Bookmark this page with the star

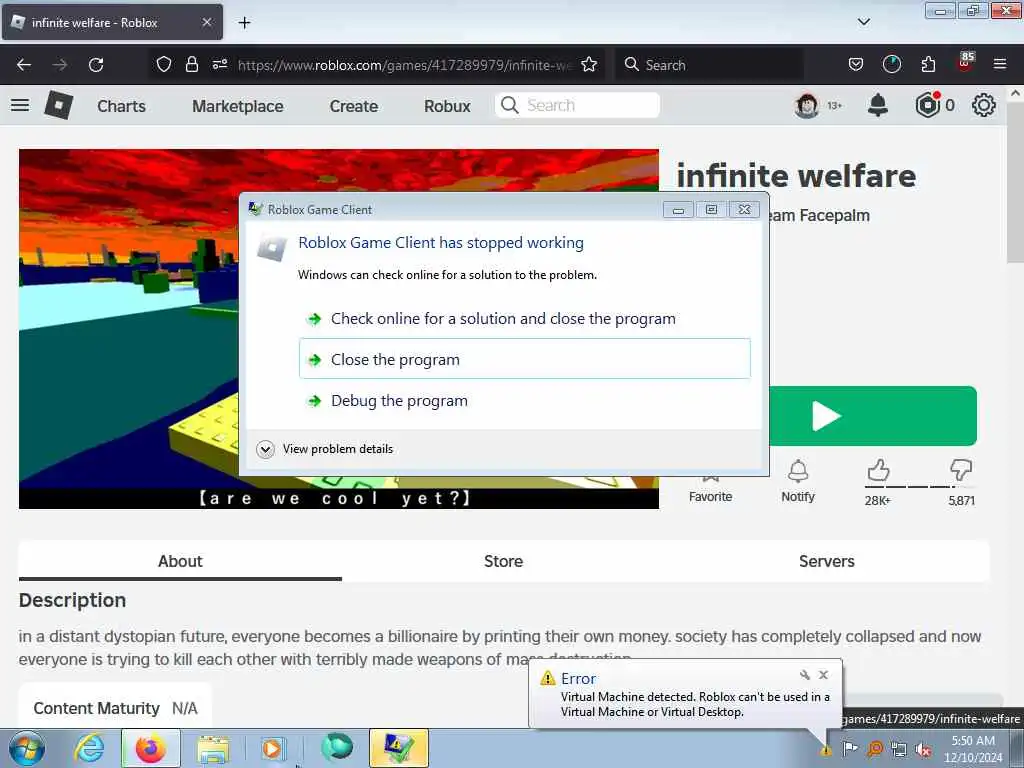tap(589, 64)
